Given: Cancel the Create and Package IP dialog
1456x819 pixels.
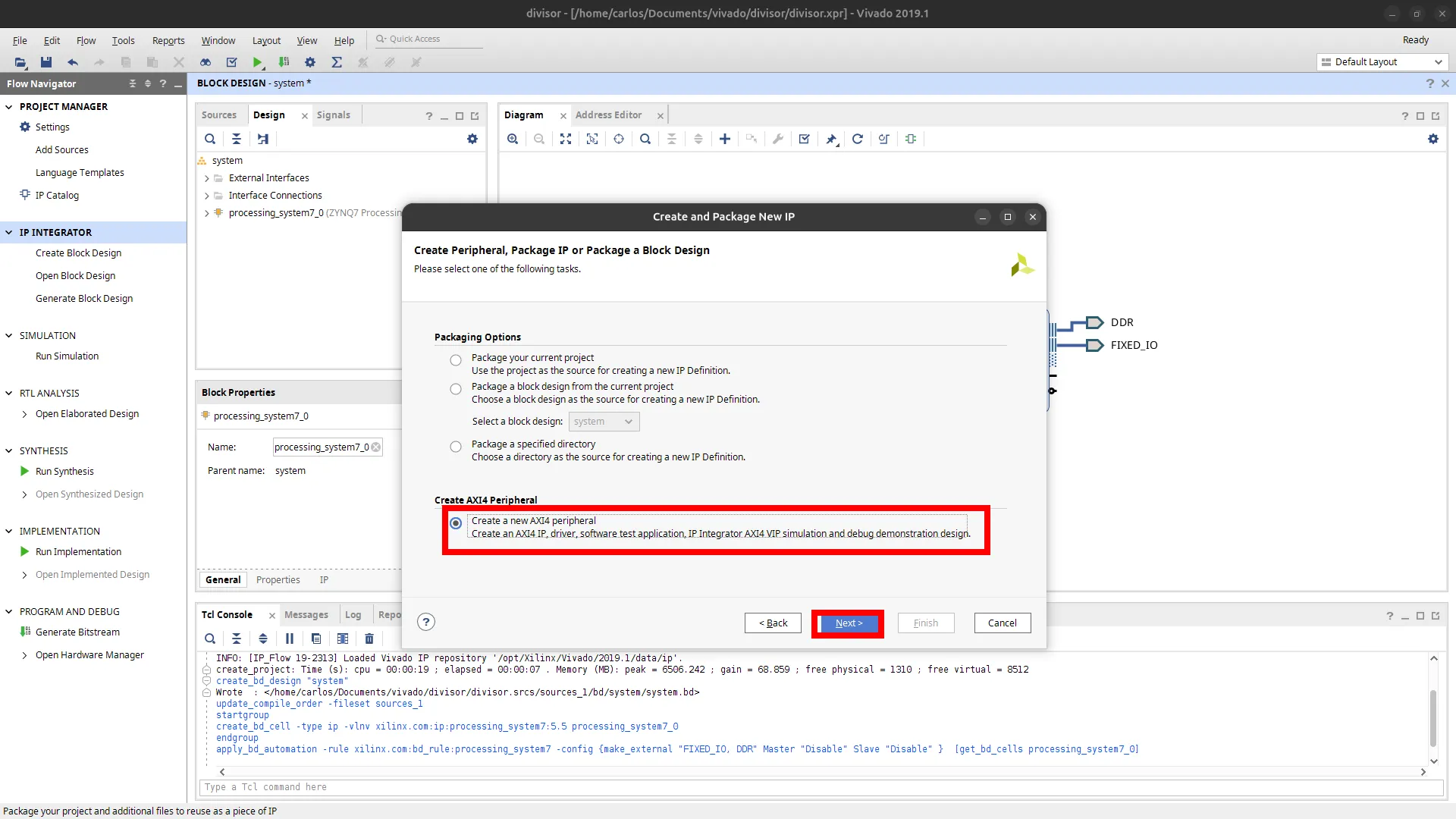Looking at the screenshot, I should pos(1003,623).
